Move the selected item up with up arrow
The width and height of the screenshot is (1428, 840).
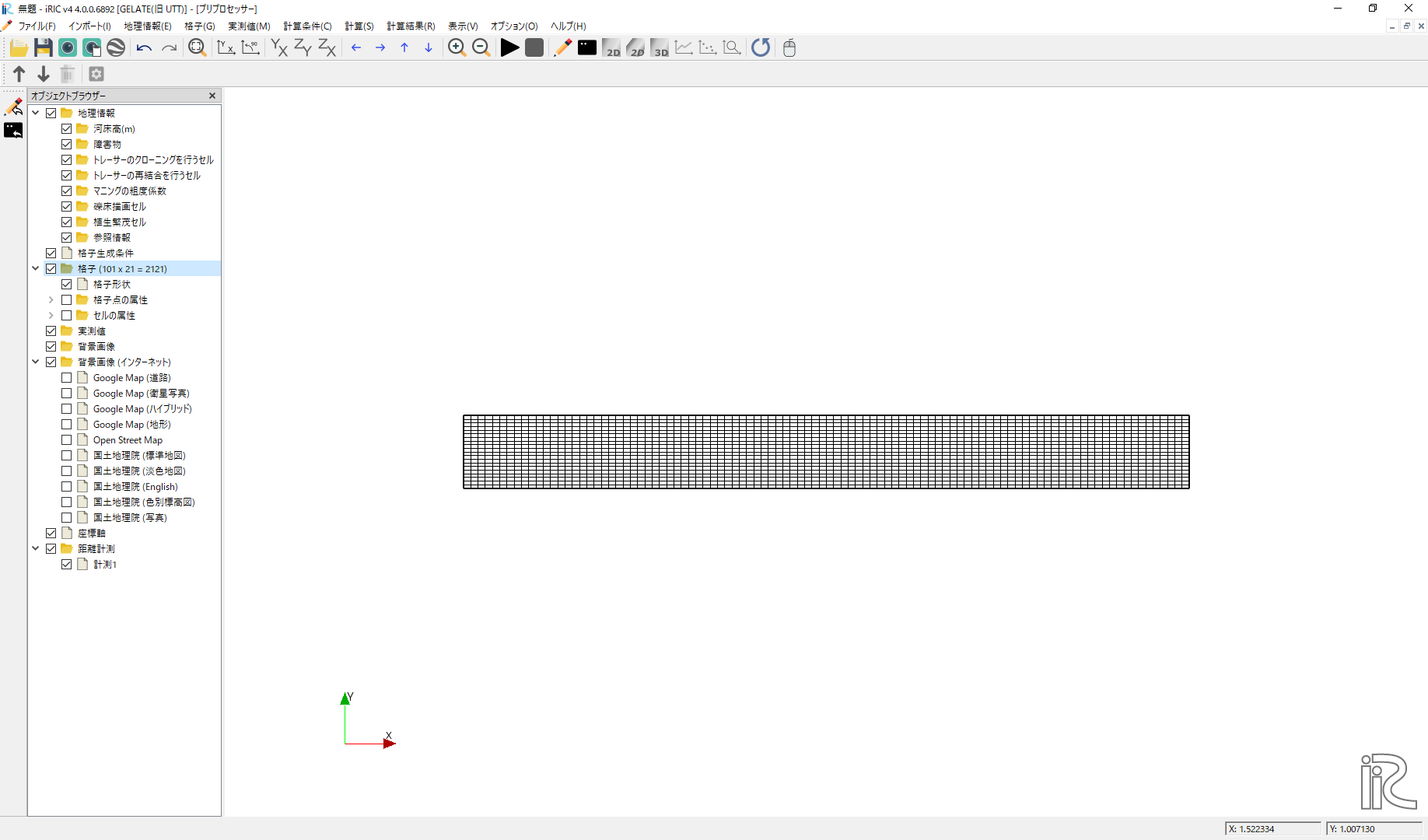[19, 74]
